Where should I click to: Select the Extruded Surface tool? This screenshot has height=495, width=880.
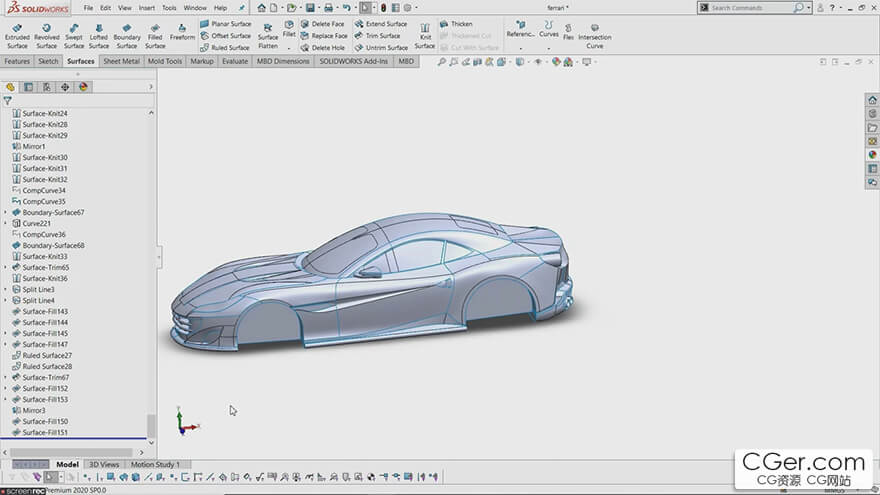17,36
